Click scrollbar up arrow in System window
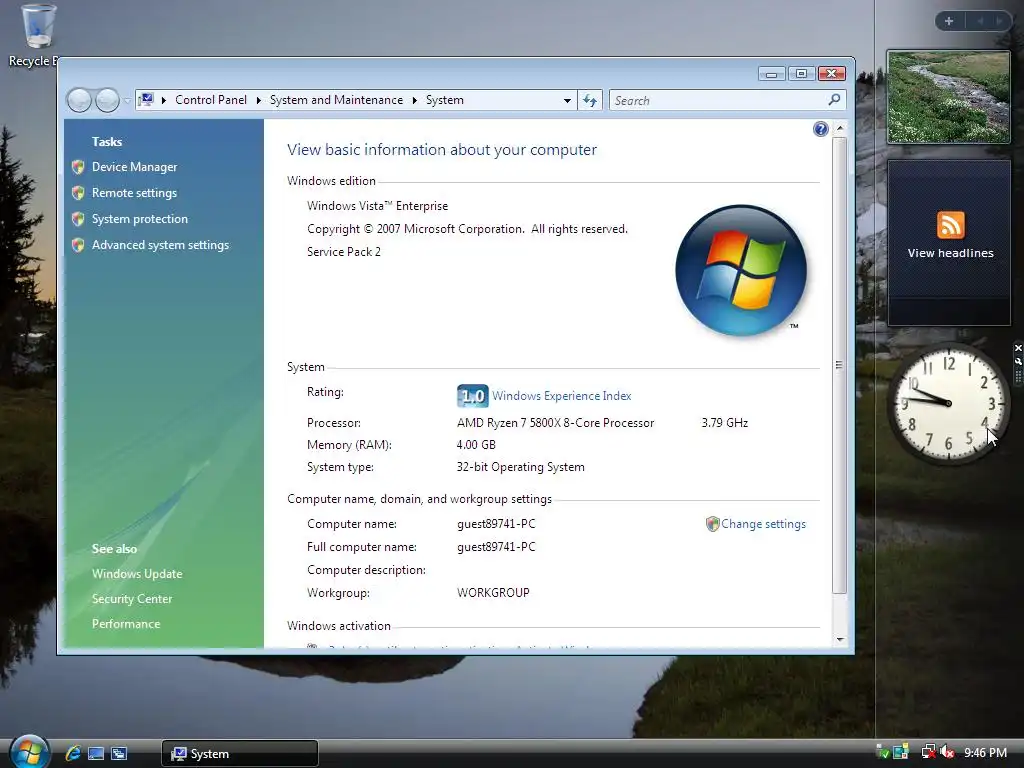 click(x=840, y=128)
